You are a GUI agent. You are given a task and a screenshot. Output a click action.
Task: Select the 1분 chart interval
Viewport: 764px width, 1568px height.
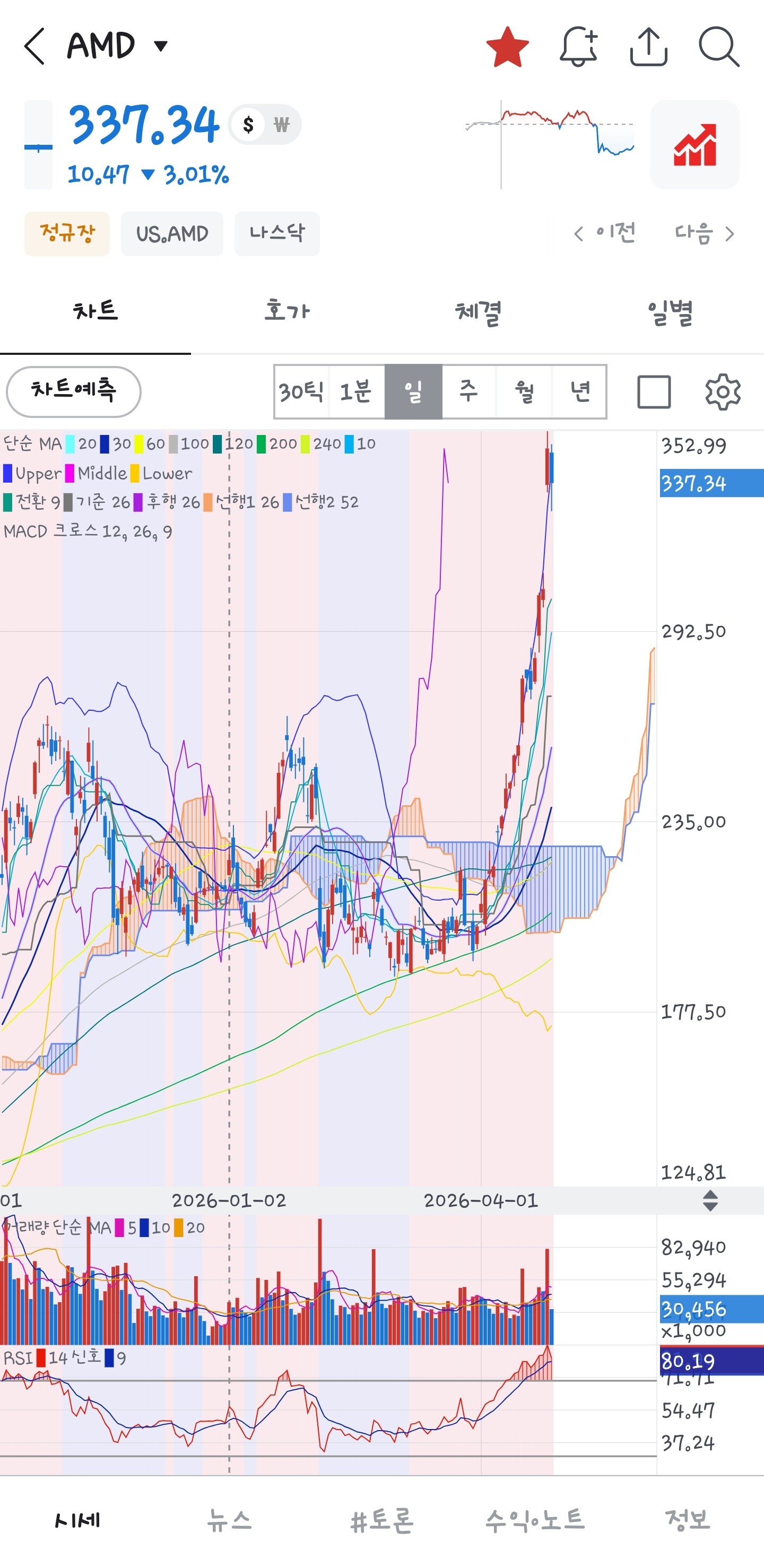coord(356,392)
